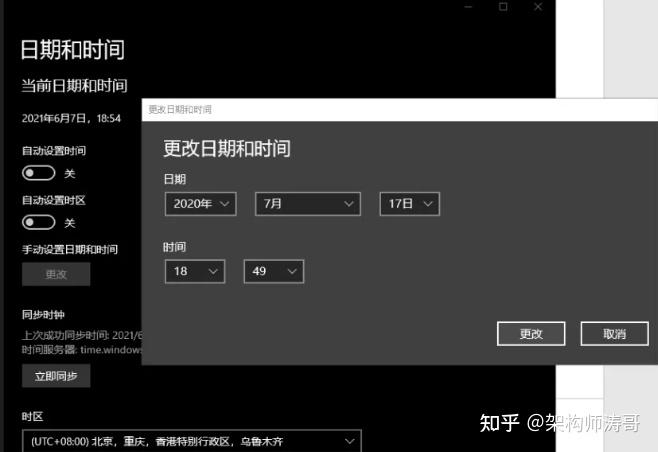658x452 pixels.
Task: Click the dialog title bar text 更改日期和时间
Action: 180,110
